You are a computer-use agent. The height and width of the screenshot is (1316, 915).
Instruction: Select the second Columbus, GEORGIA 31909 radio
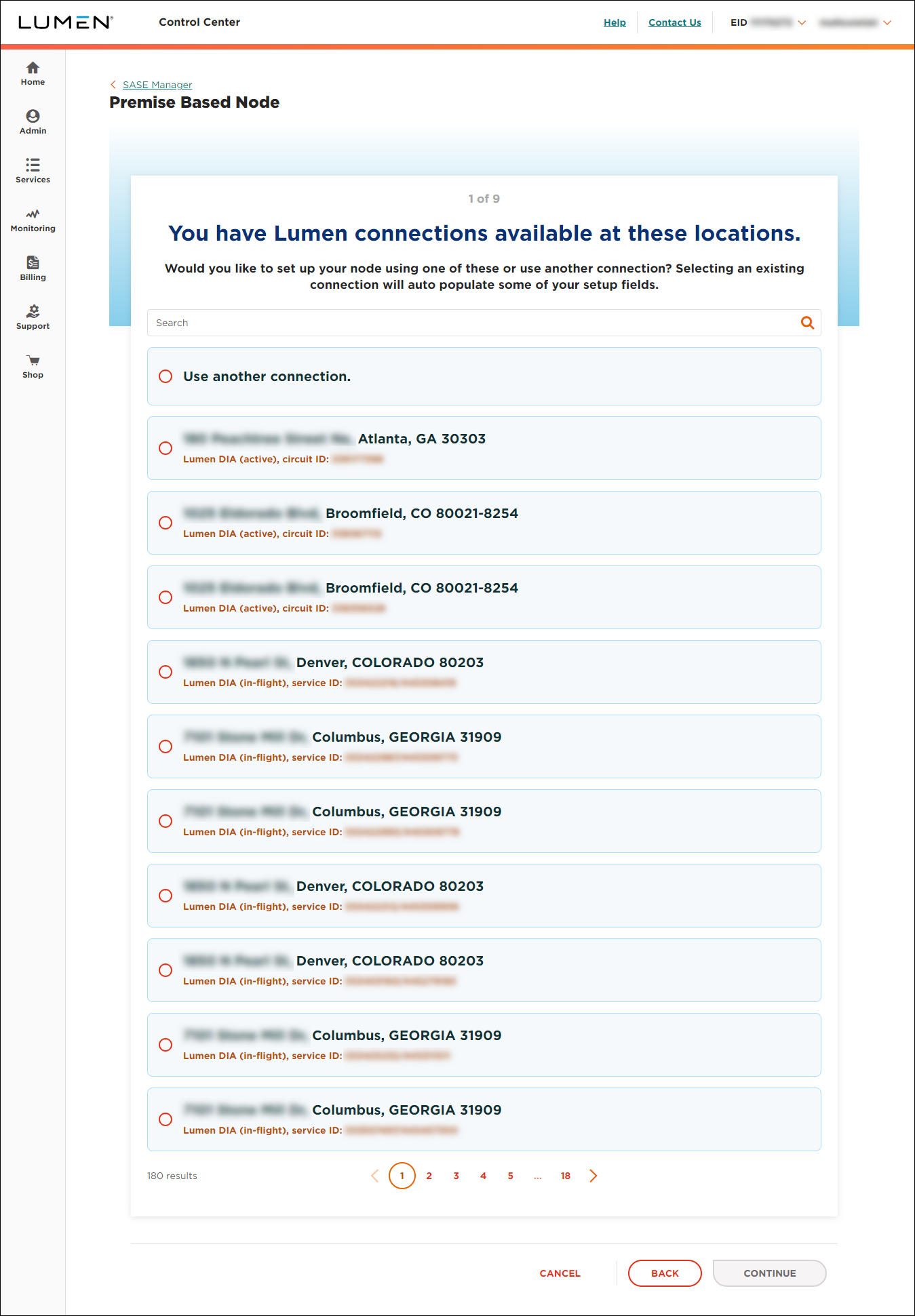tap(166, 821)
